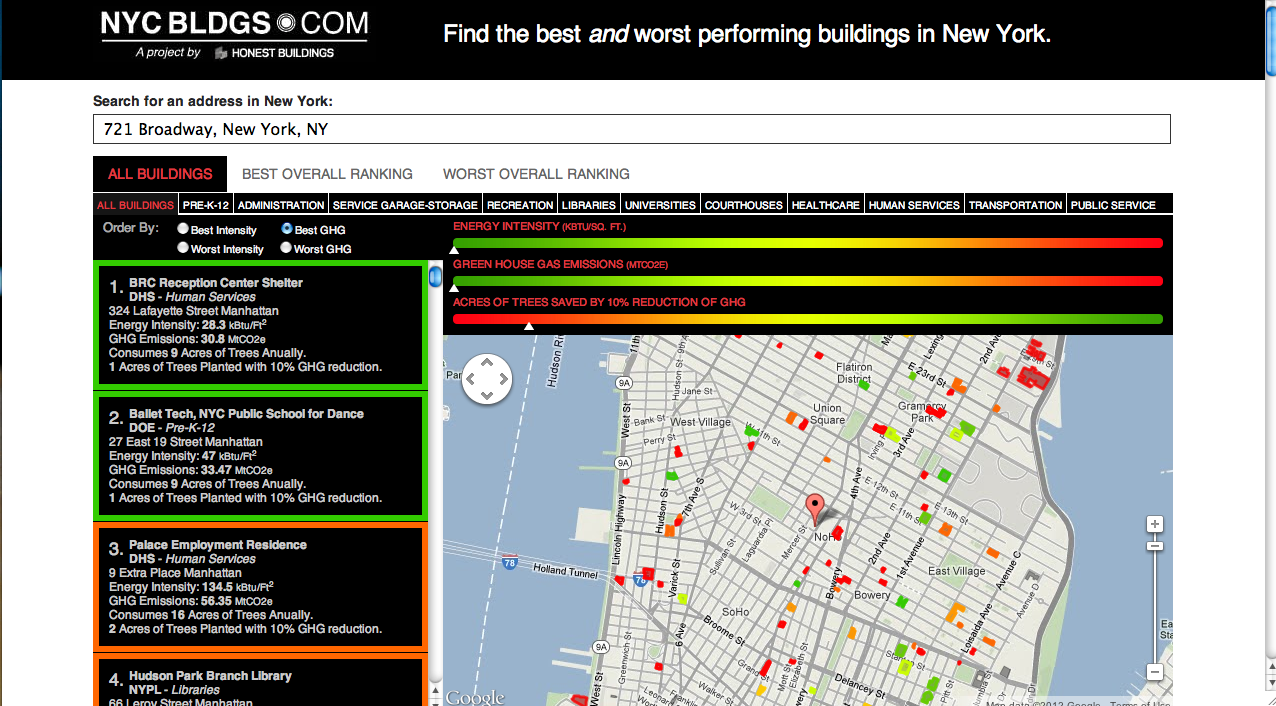Viewport: 1276px width, 706px height.
Task: Click 'DHS - Human Services' under BRC Reception Center
Action: [x=192, y=297]
